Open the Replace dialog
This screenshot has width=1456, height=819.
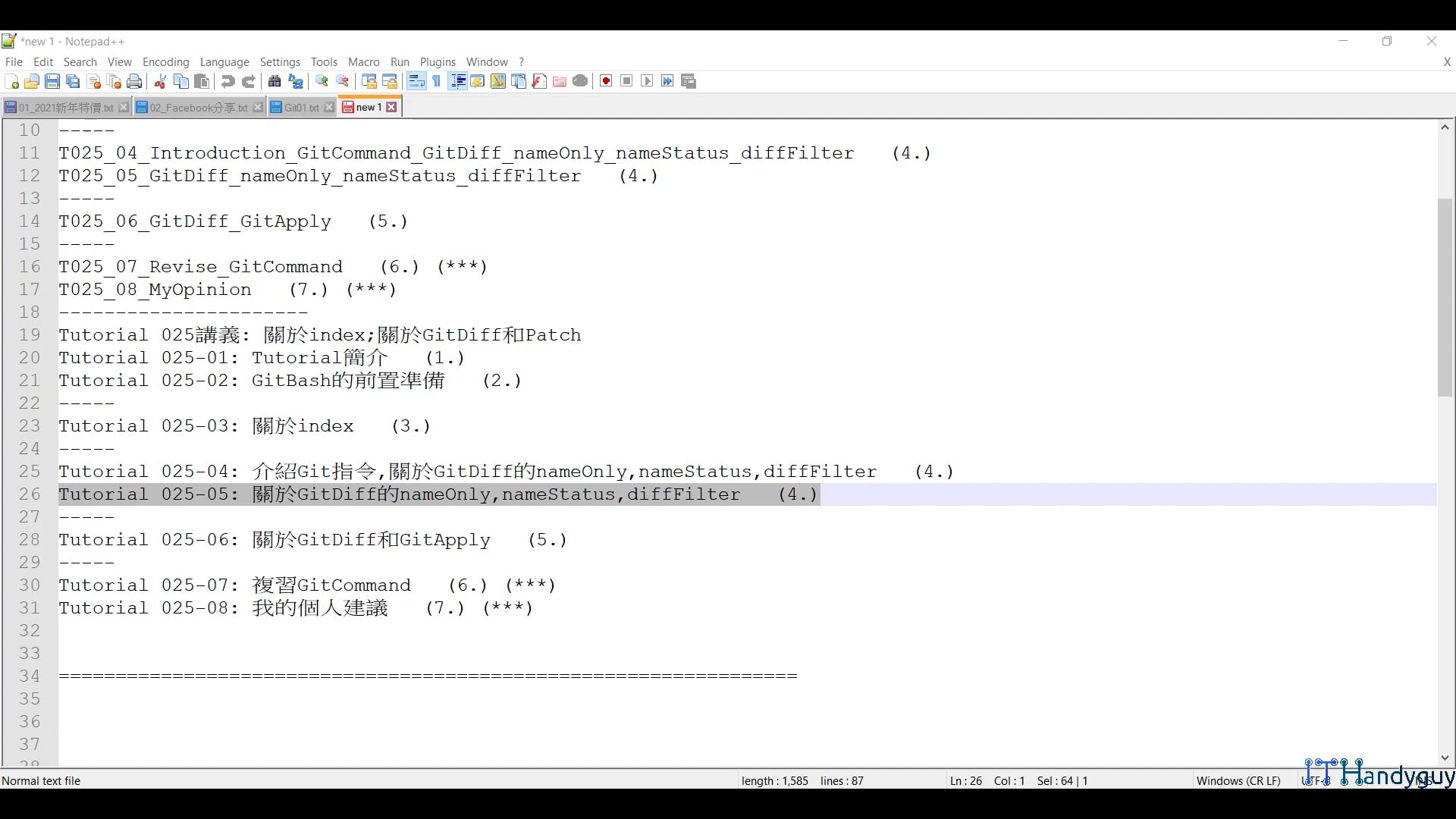[296, 81]
